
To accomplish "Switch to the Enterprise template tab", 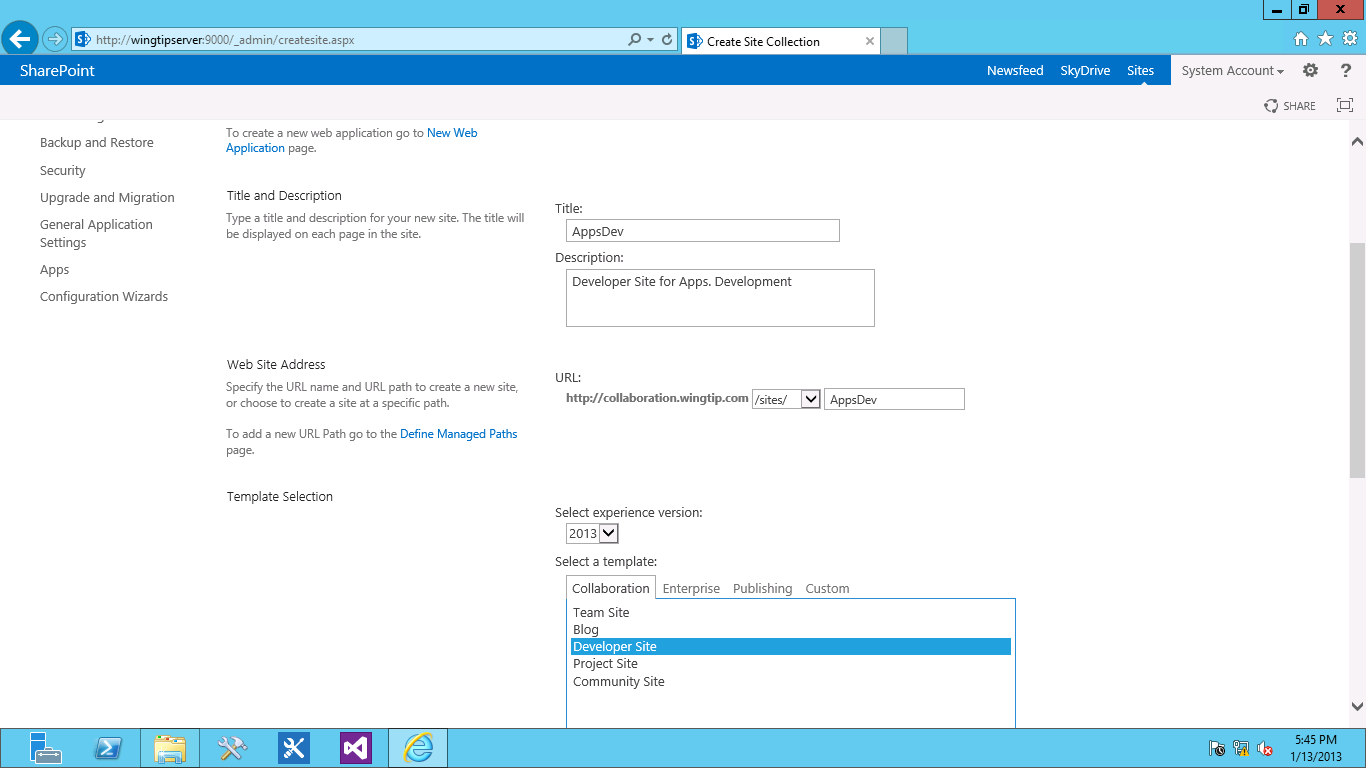I will 691,588.
